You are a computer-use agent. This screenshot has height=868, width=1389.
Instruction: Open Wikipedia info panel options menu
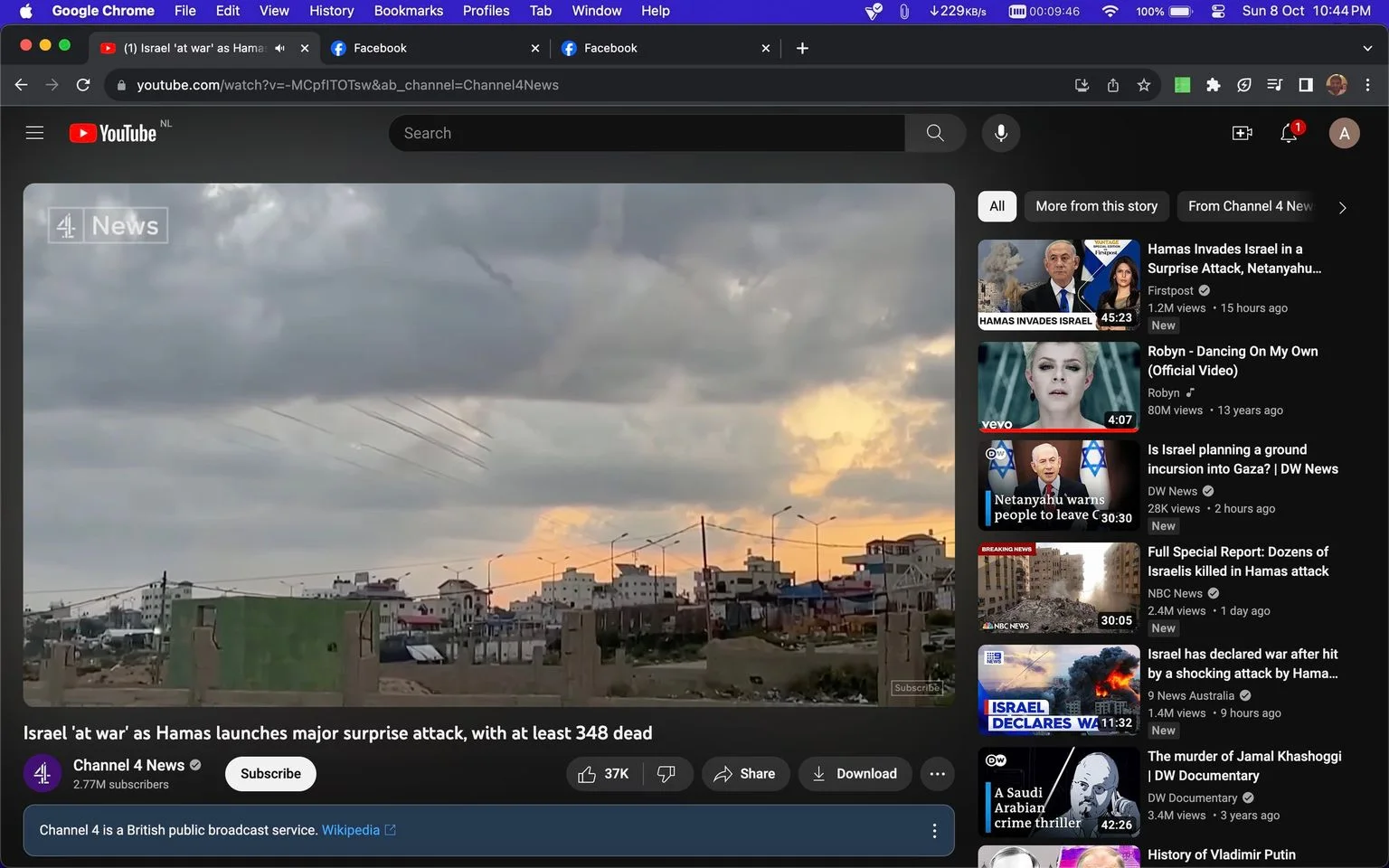coord(934,830)
